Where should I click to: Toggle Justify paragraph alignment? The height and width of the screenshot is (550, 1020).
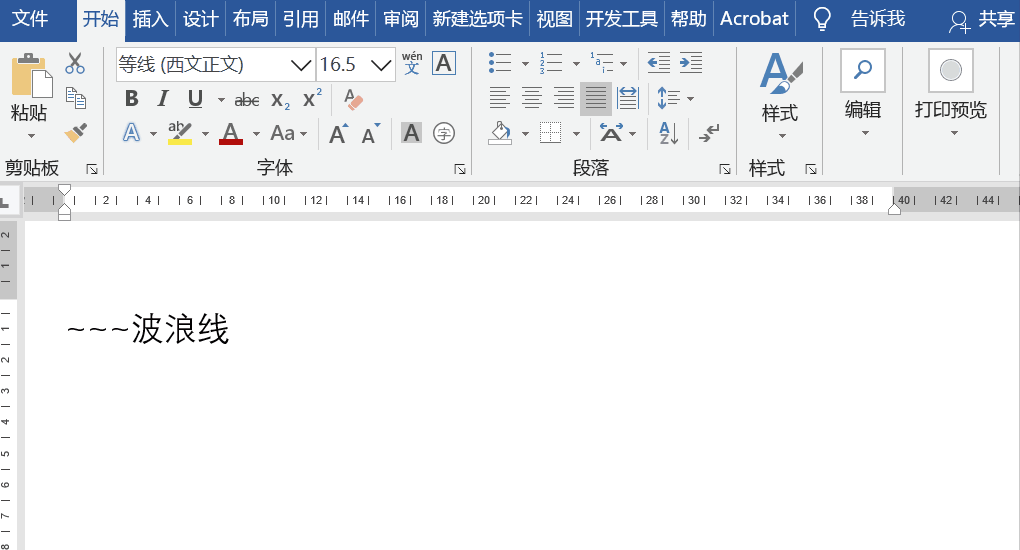click(596, 98)
